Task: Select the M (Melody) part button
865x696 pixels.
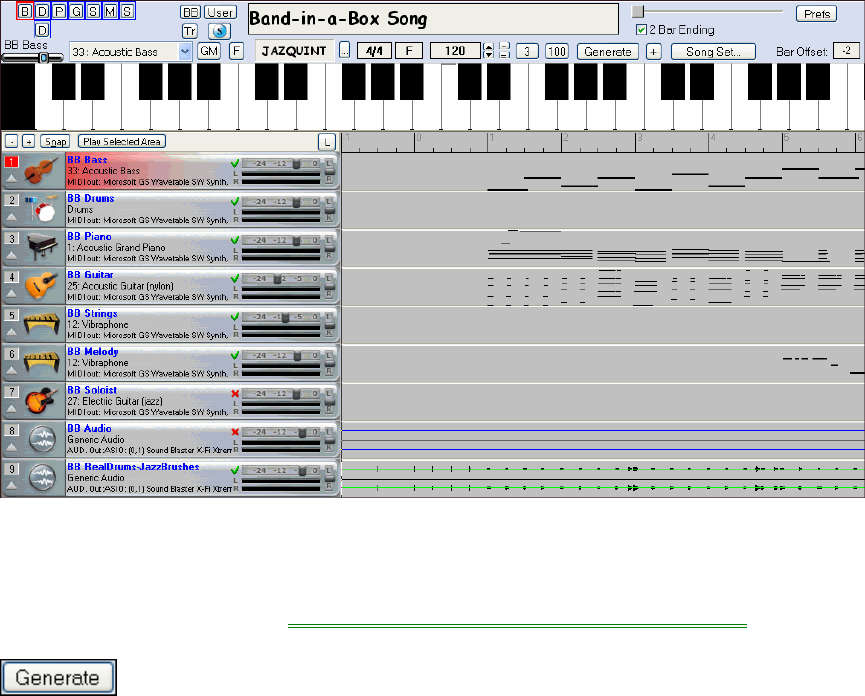Action: [110, 11]
